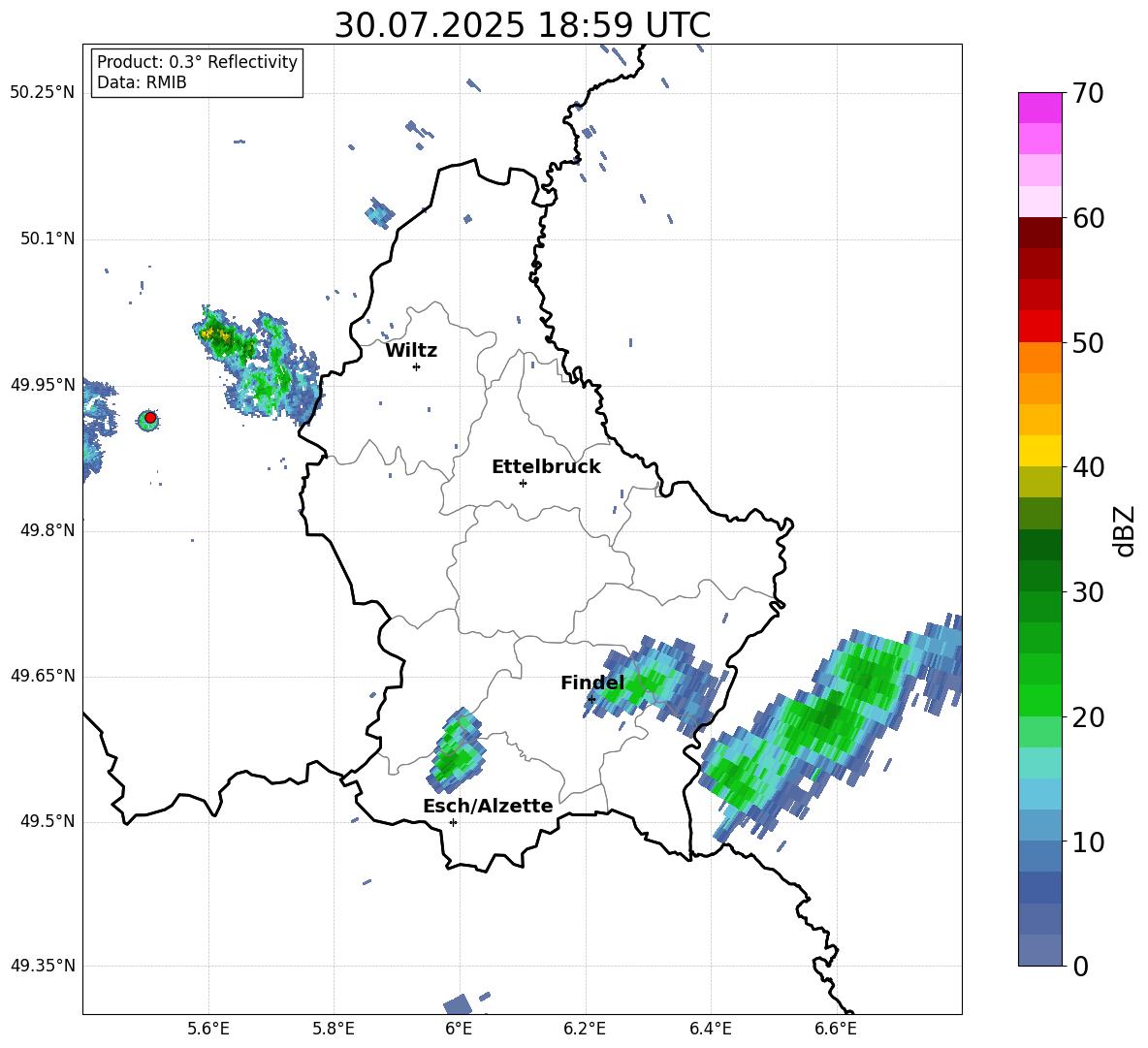Click the colorbar tick label 10
Image resolution: width=1148 pixels, height=1048 pixels.
click(x=1088, y=842)
